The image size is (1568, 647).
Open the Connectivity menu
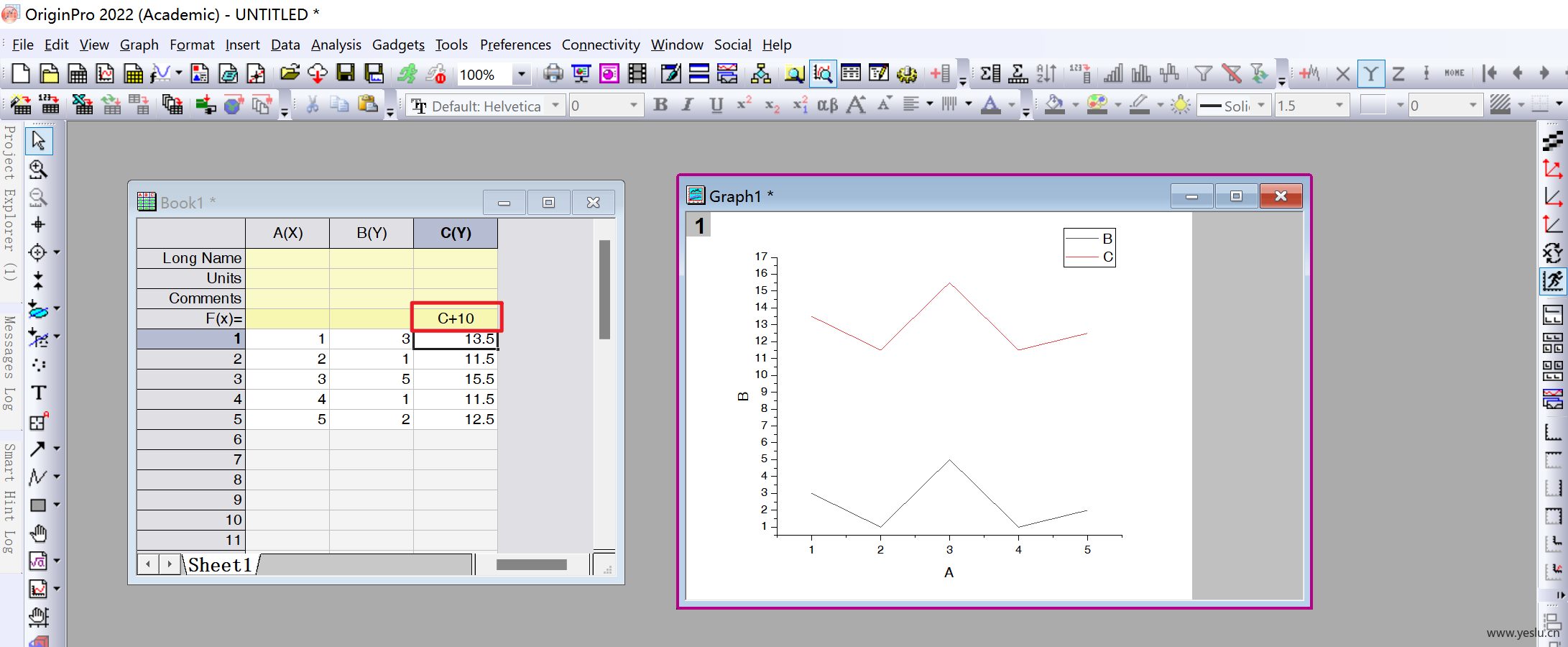tap(601, 45)
